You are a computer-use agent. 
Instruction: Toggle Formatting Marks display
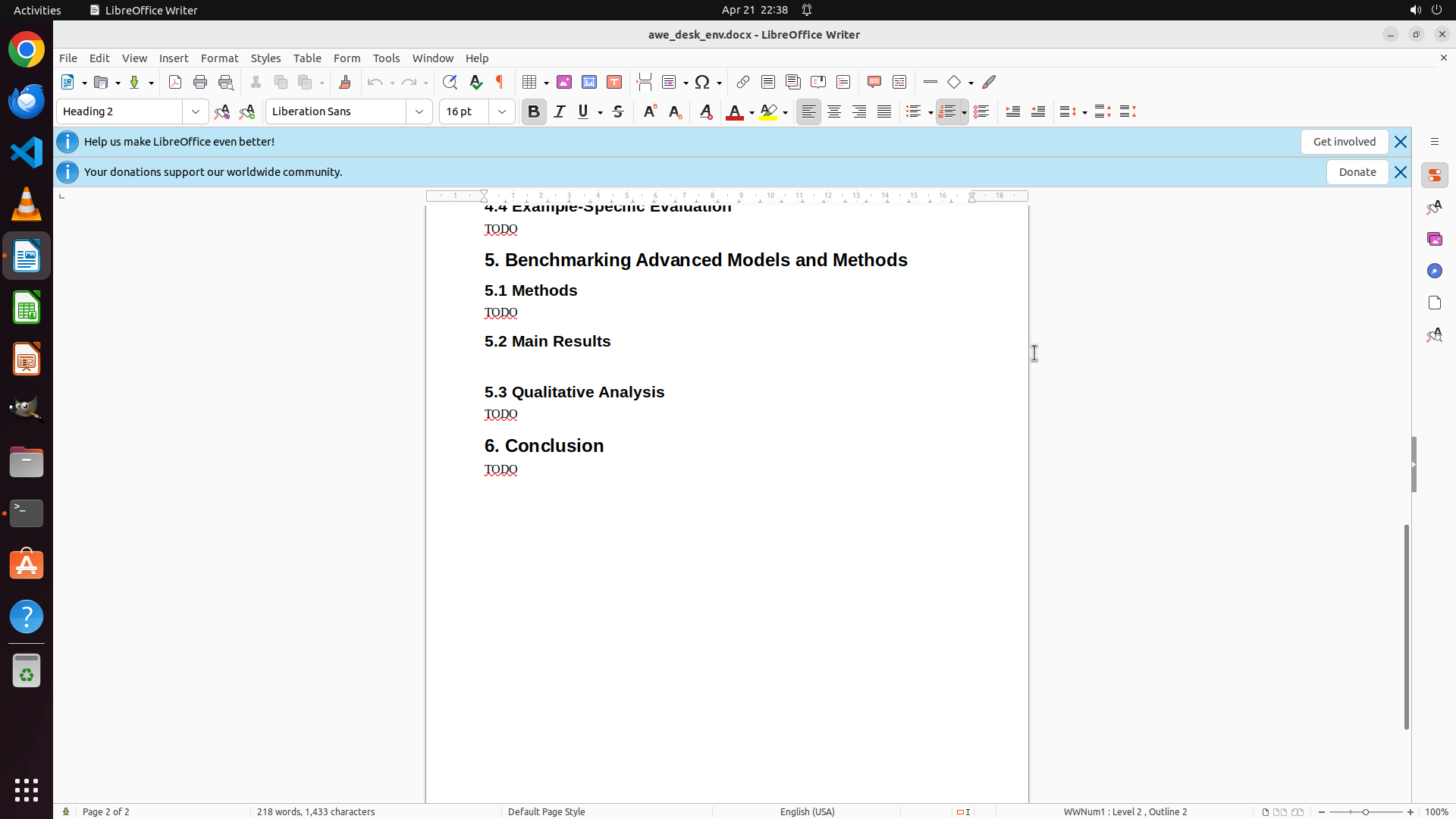click(x=500, y=82)
